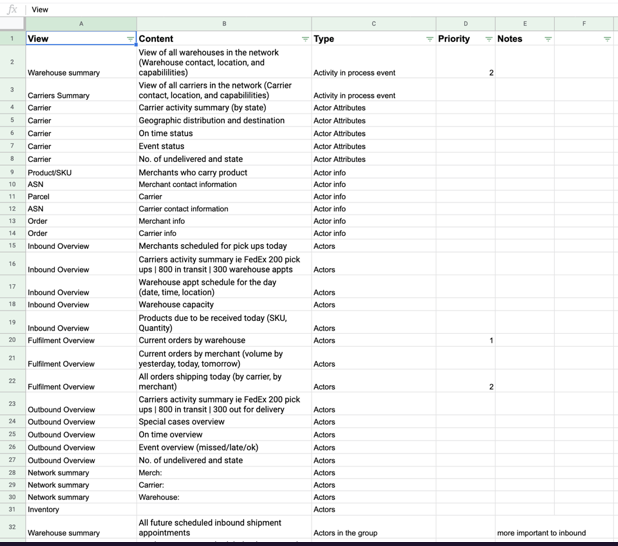The image size is (618, 546).
Task: Select the Parcel cell
Action: [x=81, y=196]
